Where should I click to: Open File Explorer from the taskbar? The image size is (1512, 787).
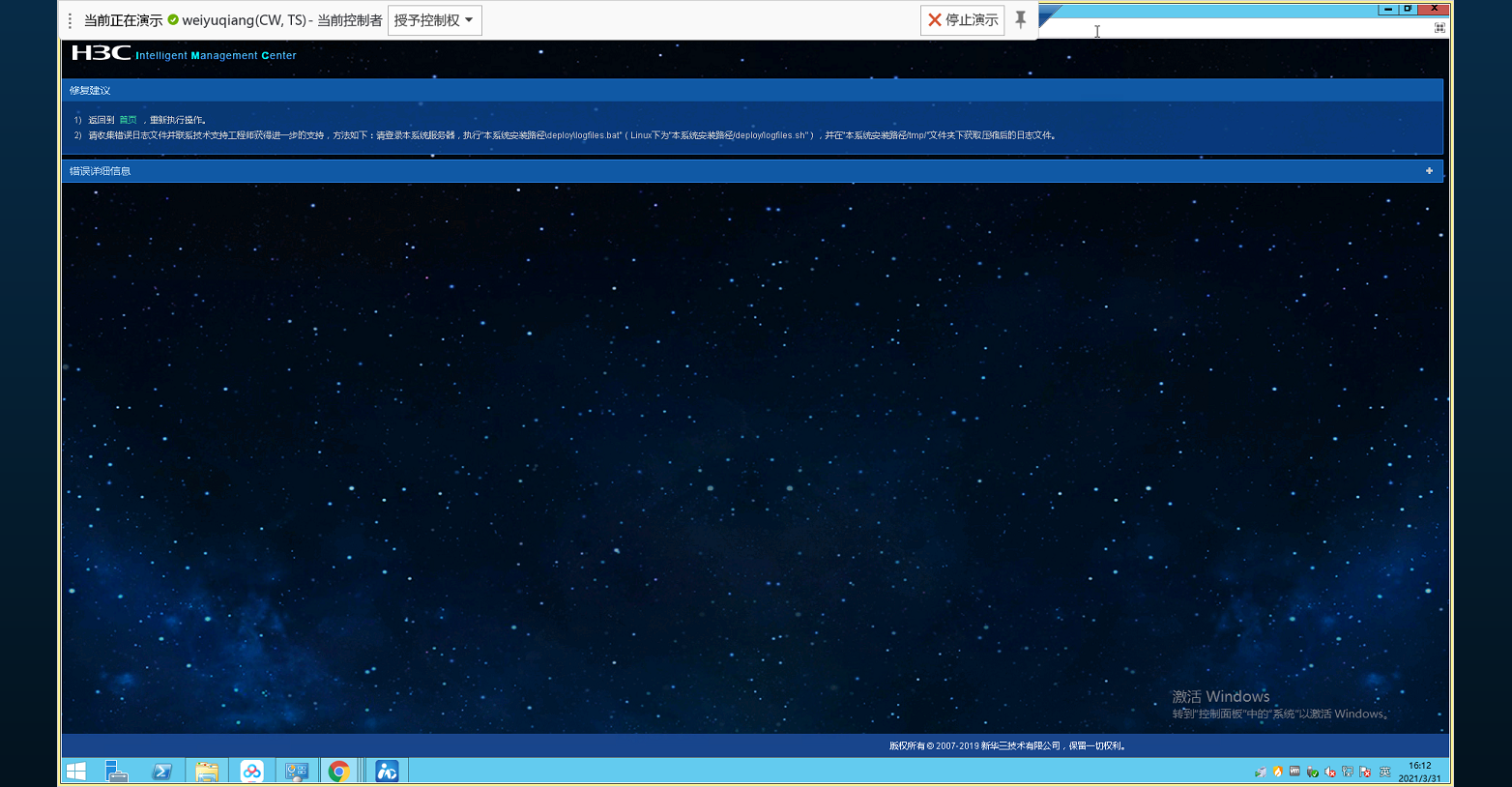[206, 771]
